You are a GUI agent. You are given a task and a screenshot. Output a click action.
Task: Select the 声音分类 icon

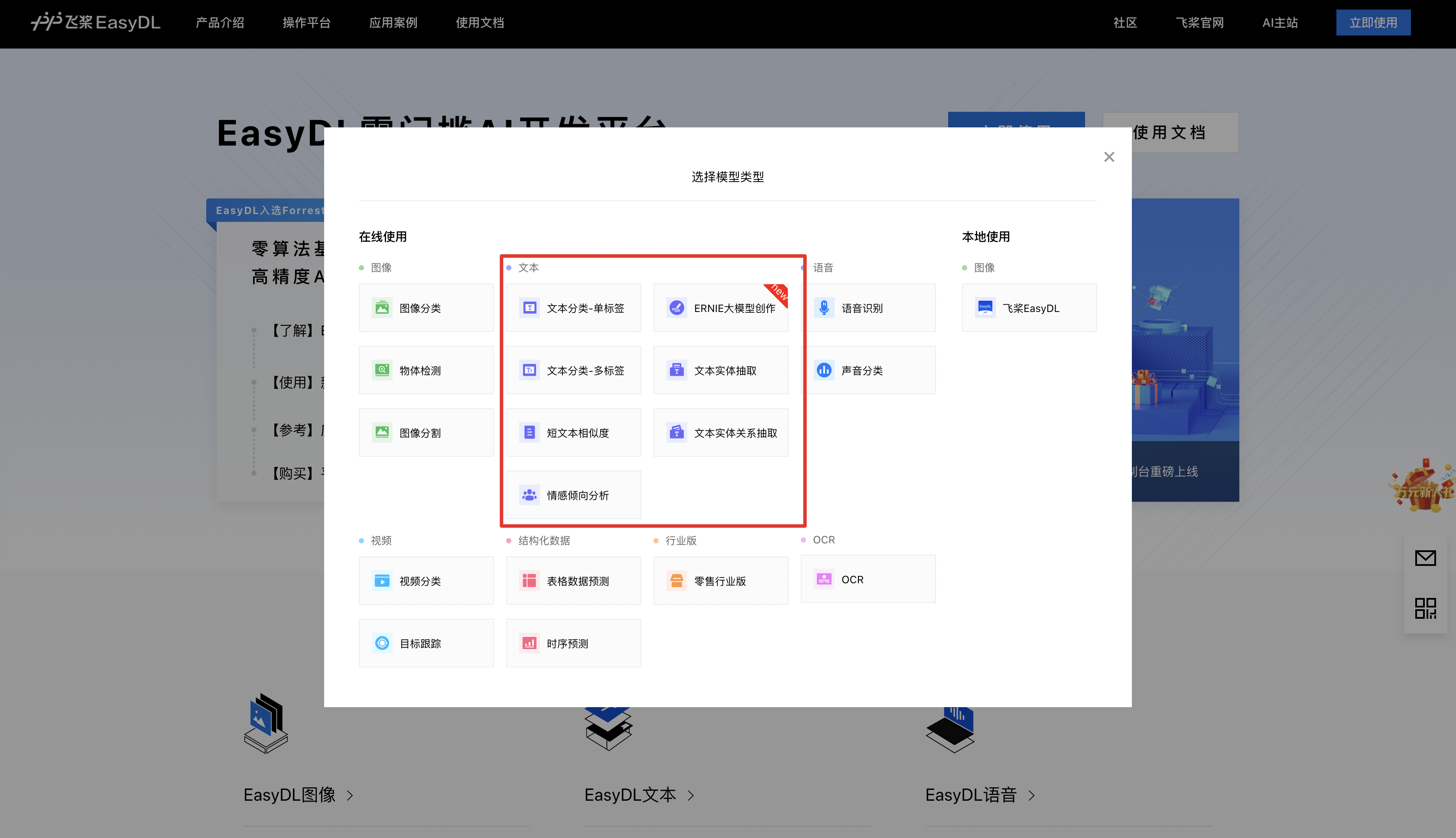pyautogui.click(x=823, y=370)
